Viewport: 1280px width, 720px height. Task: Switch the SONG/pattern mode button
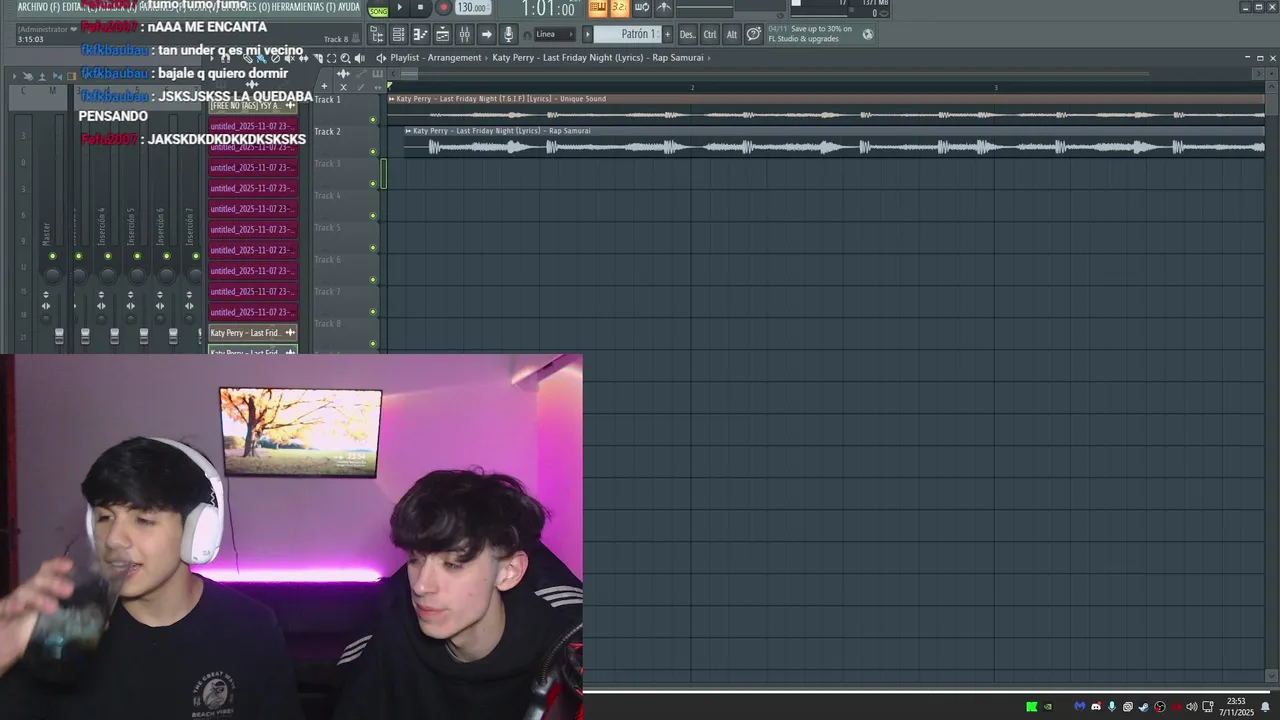click(x=378, y=11)
